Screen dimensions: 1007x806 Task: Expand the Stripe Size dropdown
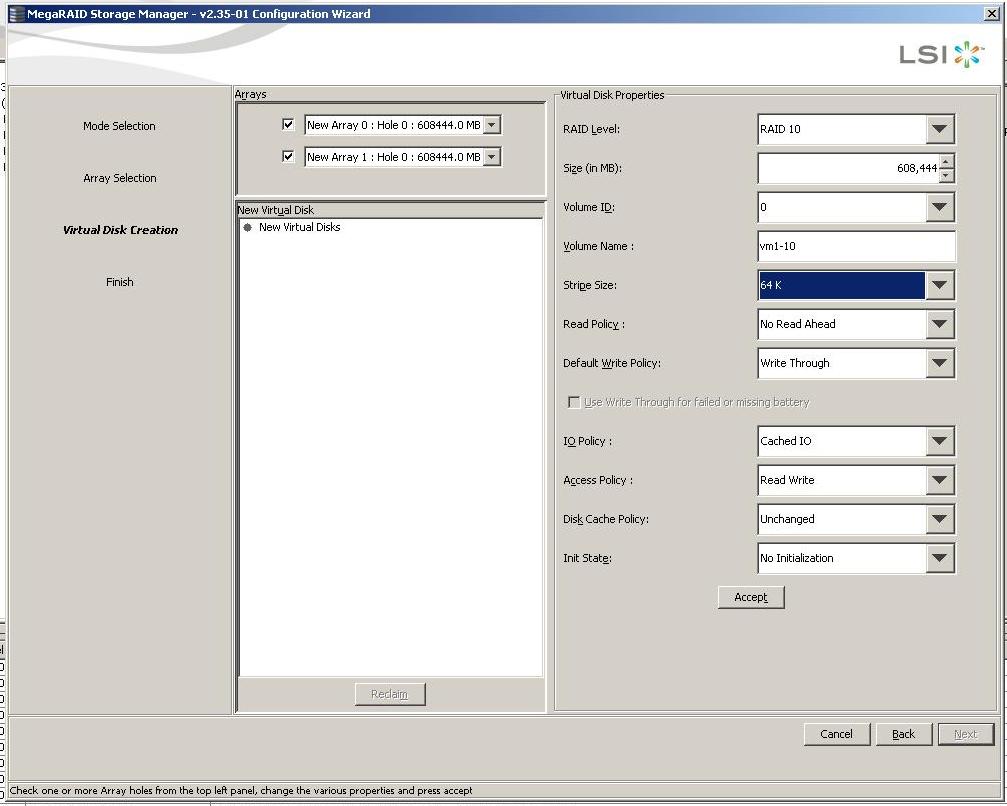[938, 285]
